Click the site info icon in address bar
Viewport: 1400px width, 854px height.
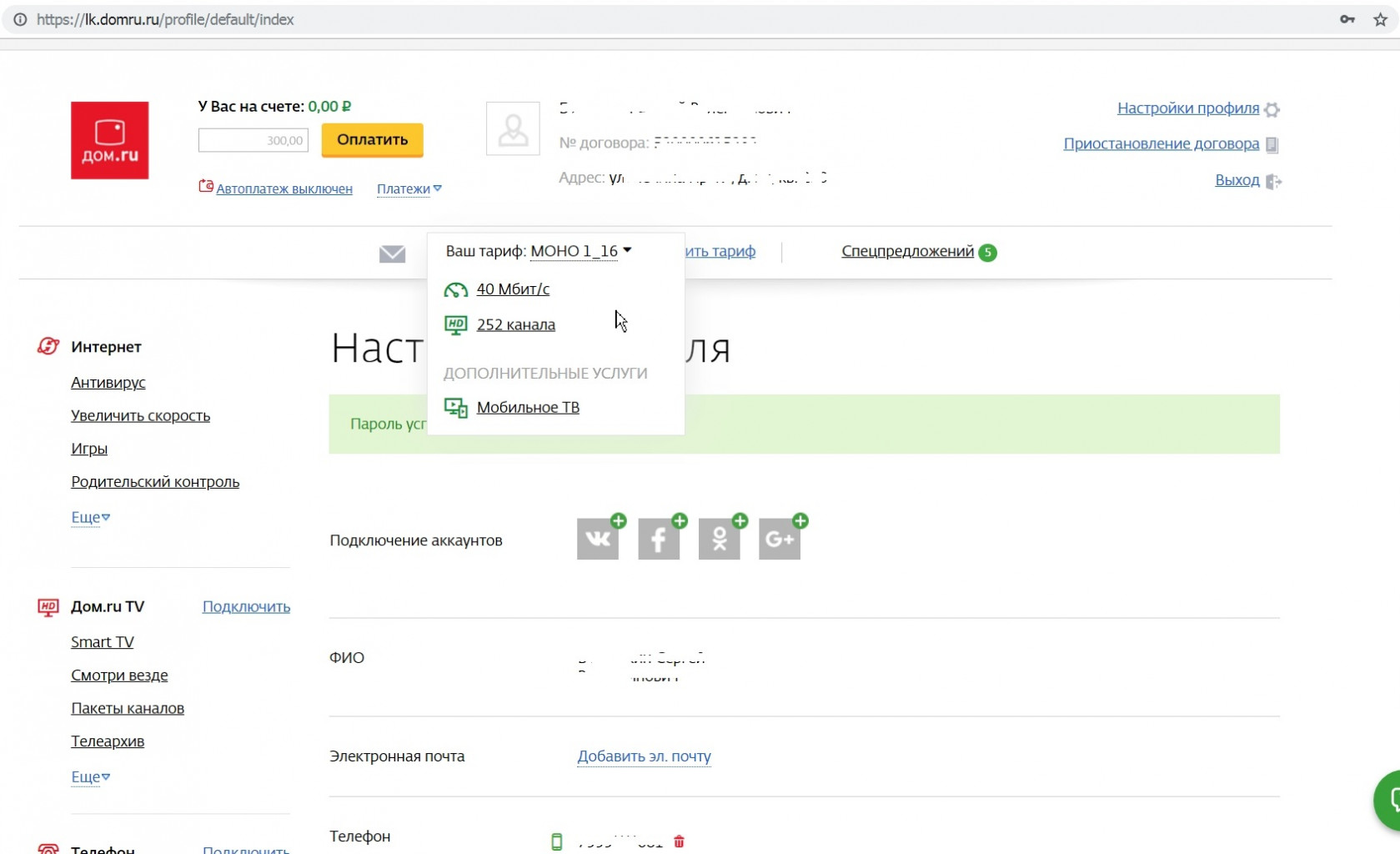click(x=20, y=19)
